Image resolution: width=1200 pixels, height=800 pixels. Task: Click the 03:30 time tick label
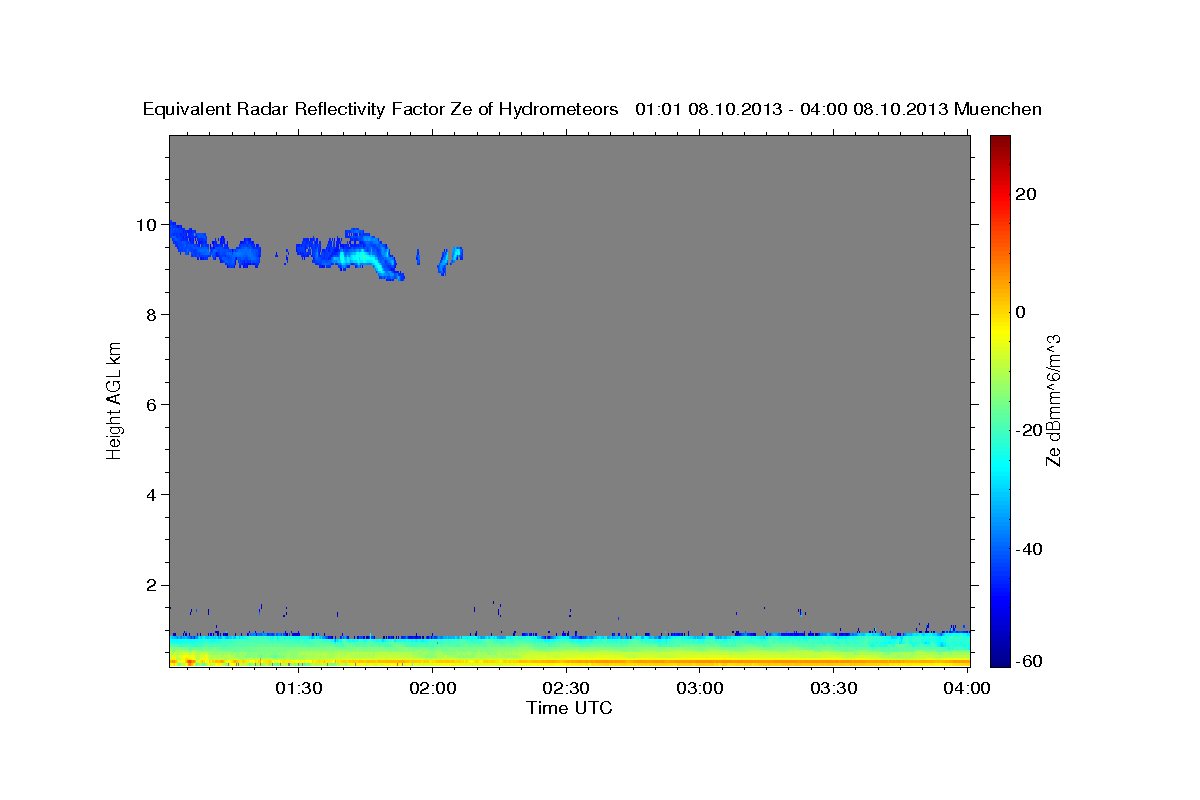click(x=834, y=688)
